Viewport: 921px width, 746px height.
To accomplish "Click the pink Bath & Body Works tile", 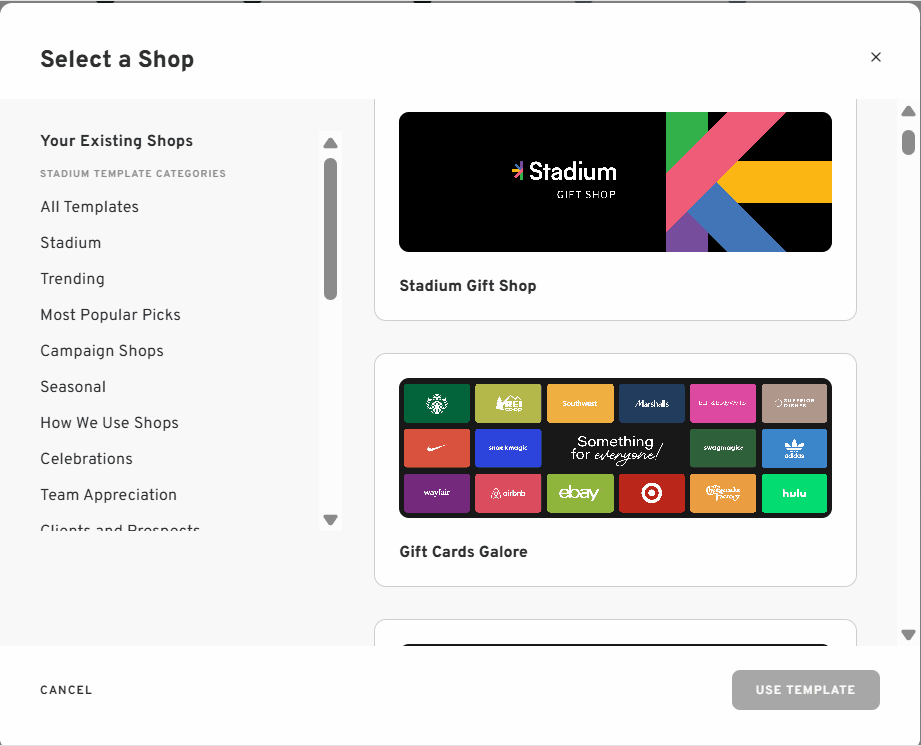I will click(723, 404).
